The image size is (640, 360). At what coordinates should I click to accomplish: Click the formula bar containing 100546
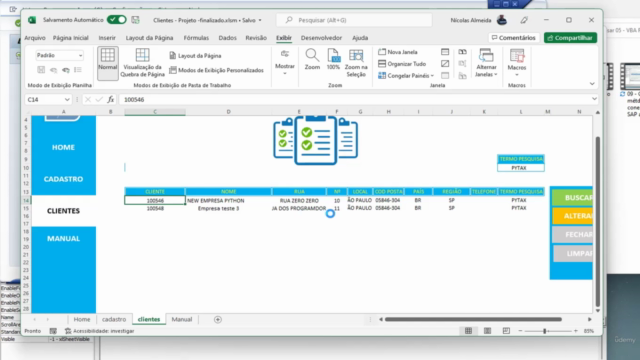pos(354,100)
